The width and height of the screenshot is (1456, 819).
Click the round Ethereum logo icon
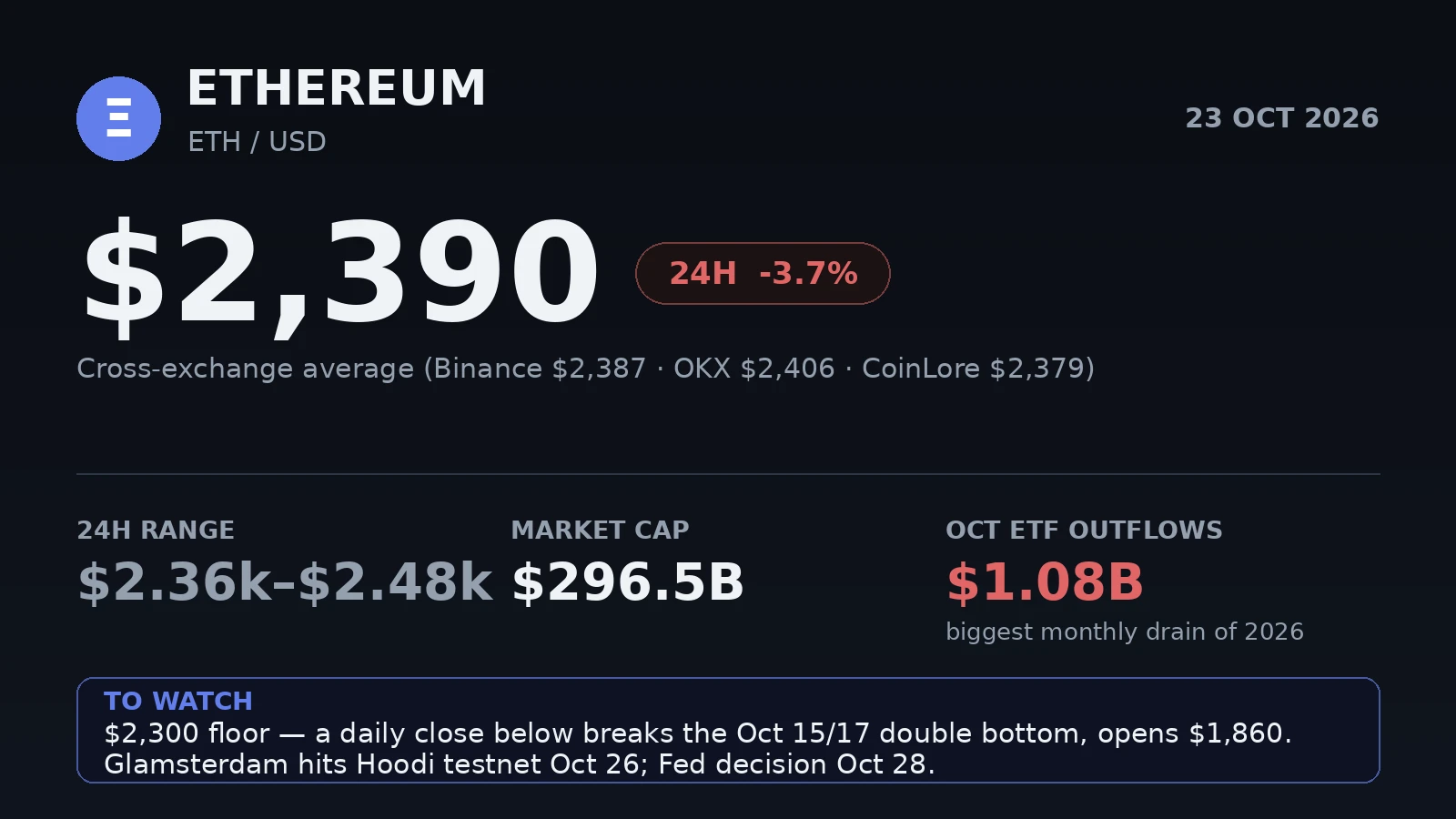[118, 118]
